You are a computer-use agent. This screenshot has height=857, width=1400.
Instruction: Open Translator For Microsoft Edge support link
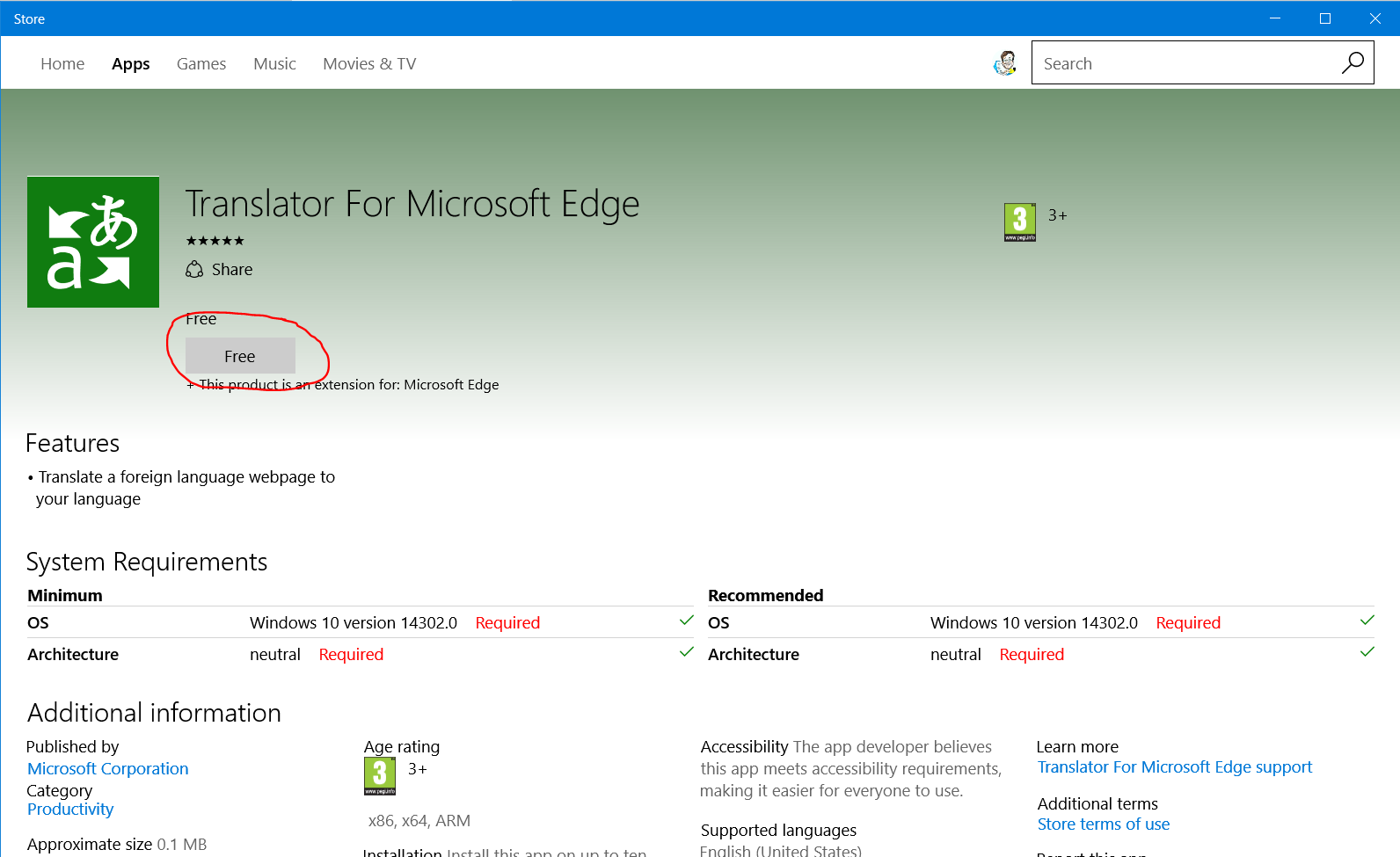pos(1174,767)
